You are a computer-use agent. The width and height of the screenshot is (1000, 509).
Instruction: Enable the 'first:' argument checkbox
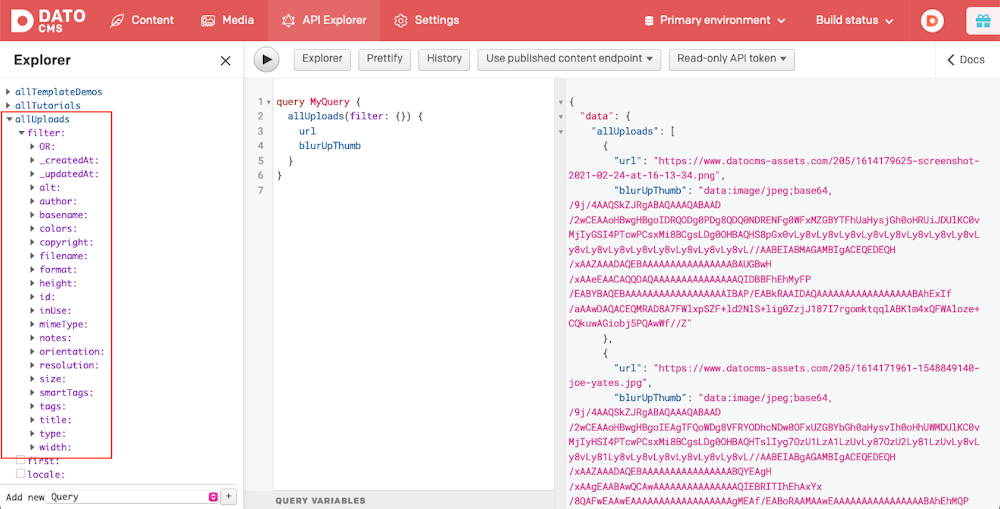[20, 461]
